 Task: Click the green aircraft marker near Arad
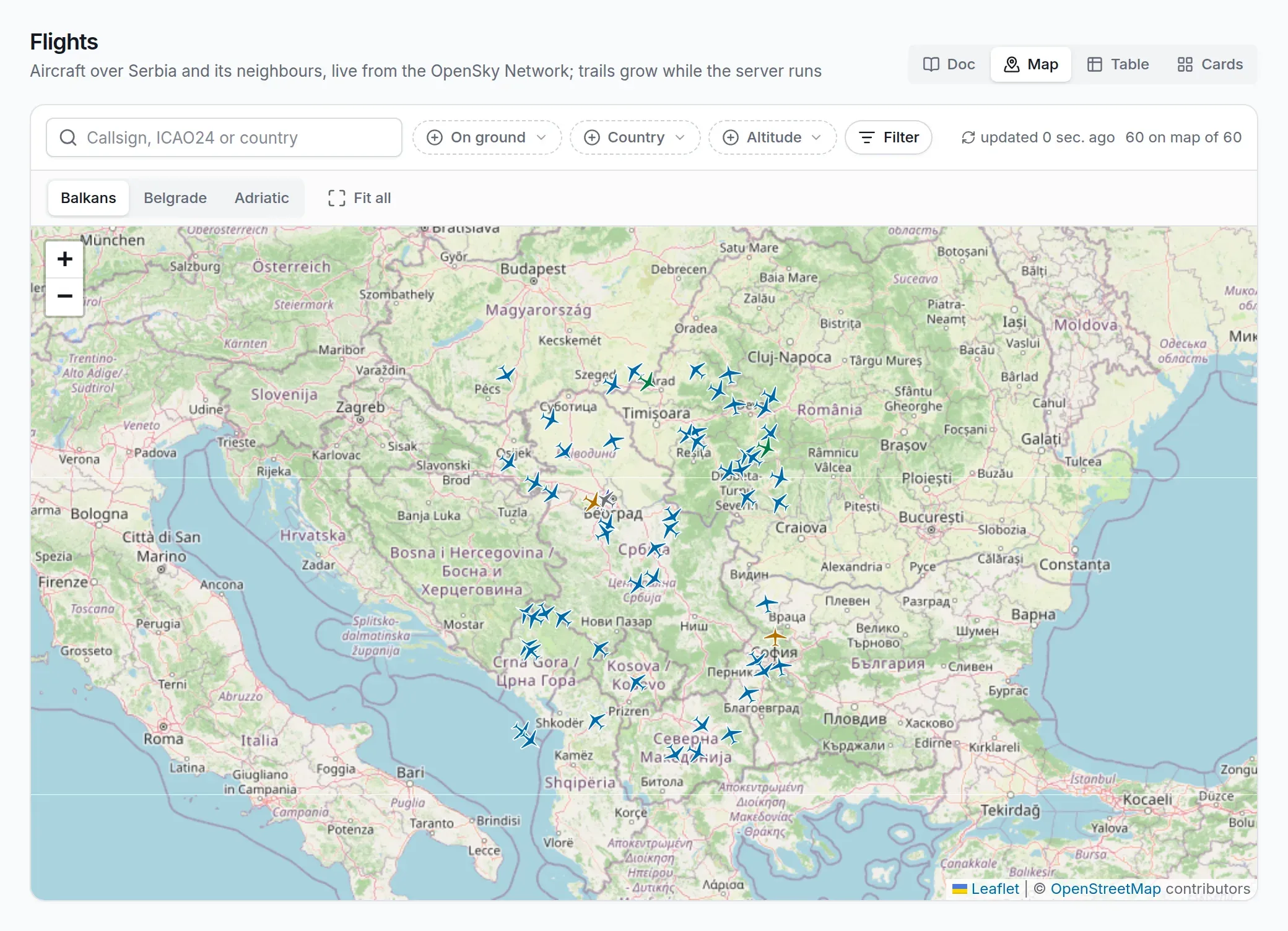648,381
